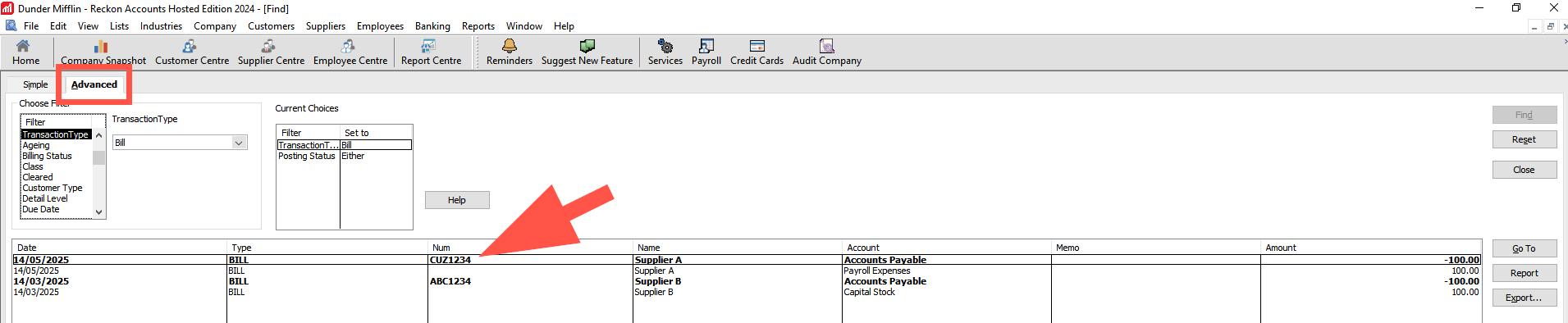Click the Date column header
The height and width of the screenshot is (323, 1568).
[x=120, y=248]
